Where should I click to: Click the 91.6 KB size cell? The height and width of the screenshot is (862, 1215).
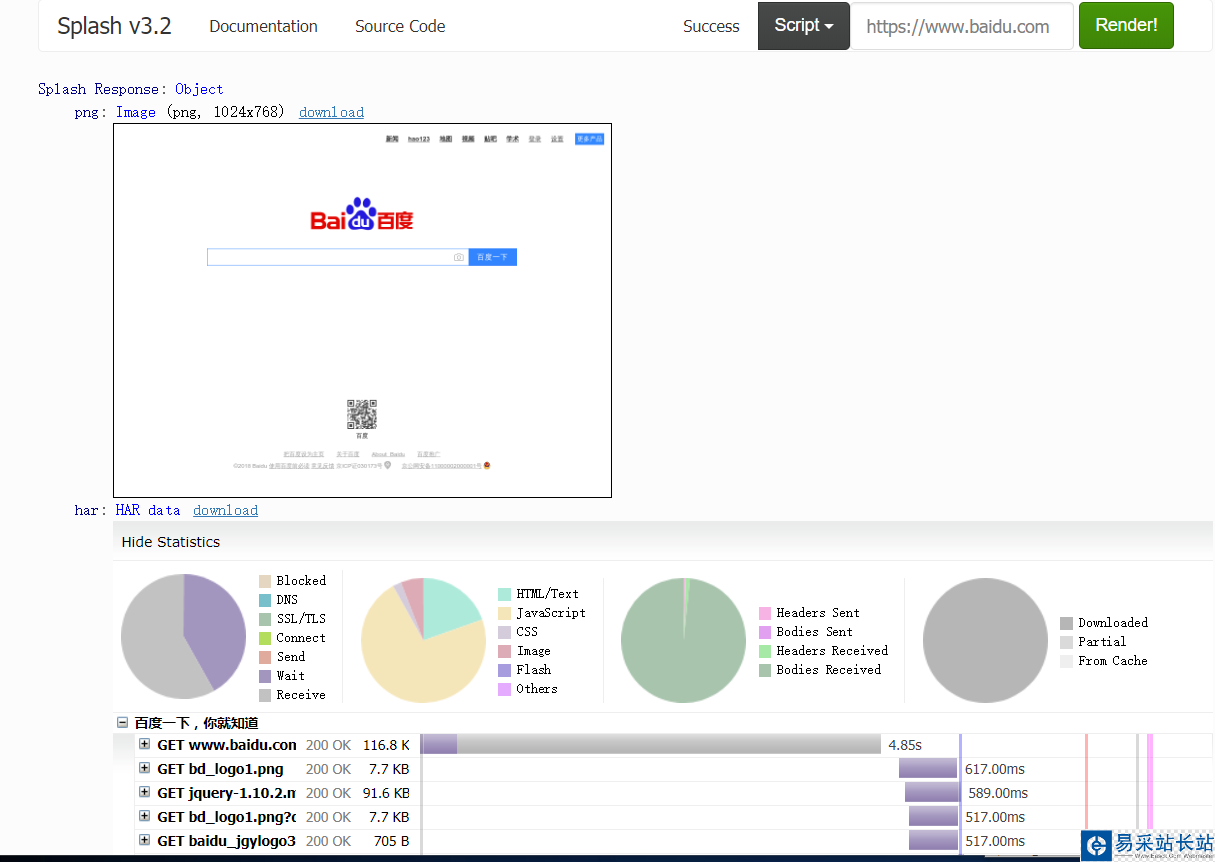(385, 793)
